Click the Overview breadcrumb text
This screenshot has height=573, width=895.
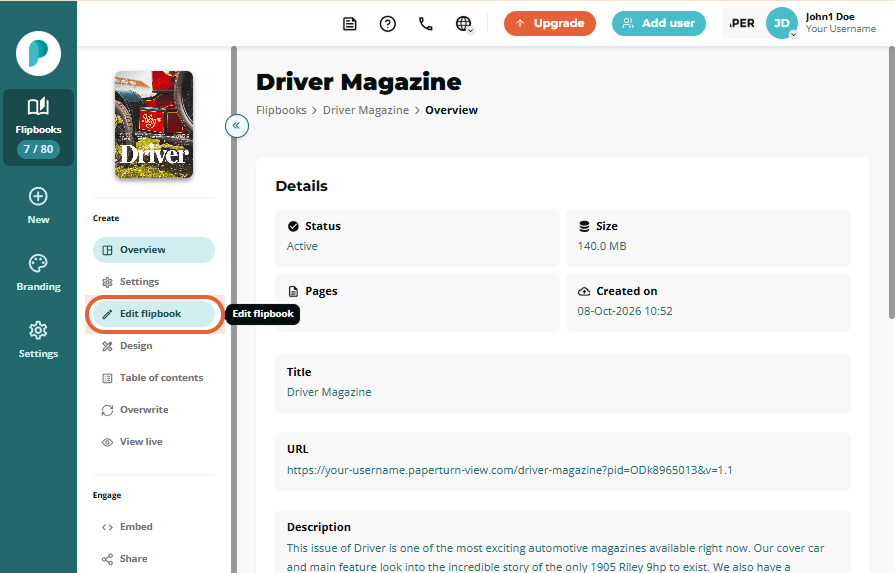point(451,110)
